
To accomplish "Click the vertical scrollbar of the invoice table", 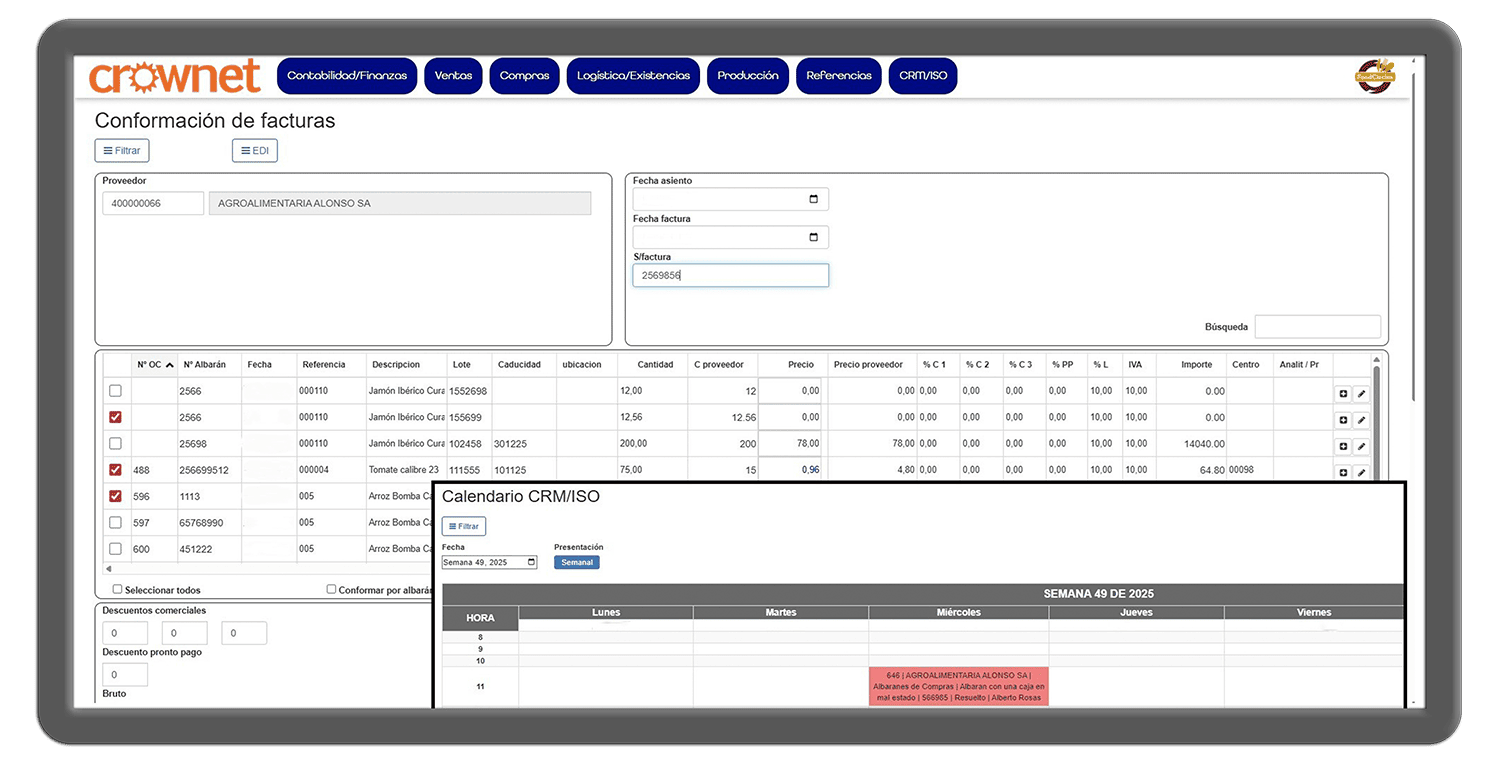I will tap(1376, 420).
